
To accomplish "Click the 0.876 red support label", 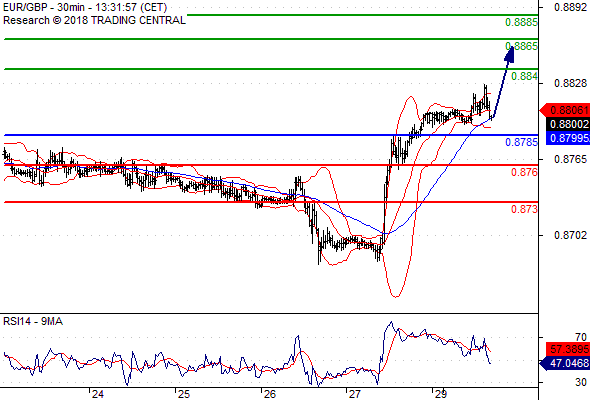I will tap(524, 172).
